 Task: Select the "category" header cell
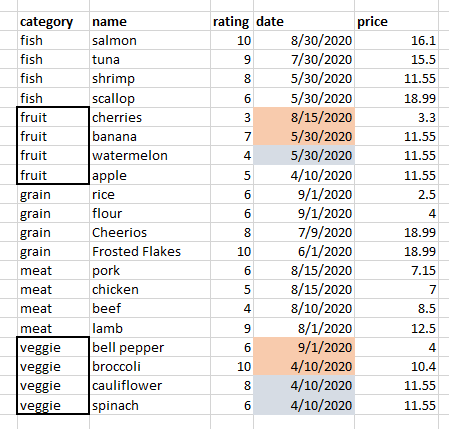point(53,22)
